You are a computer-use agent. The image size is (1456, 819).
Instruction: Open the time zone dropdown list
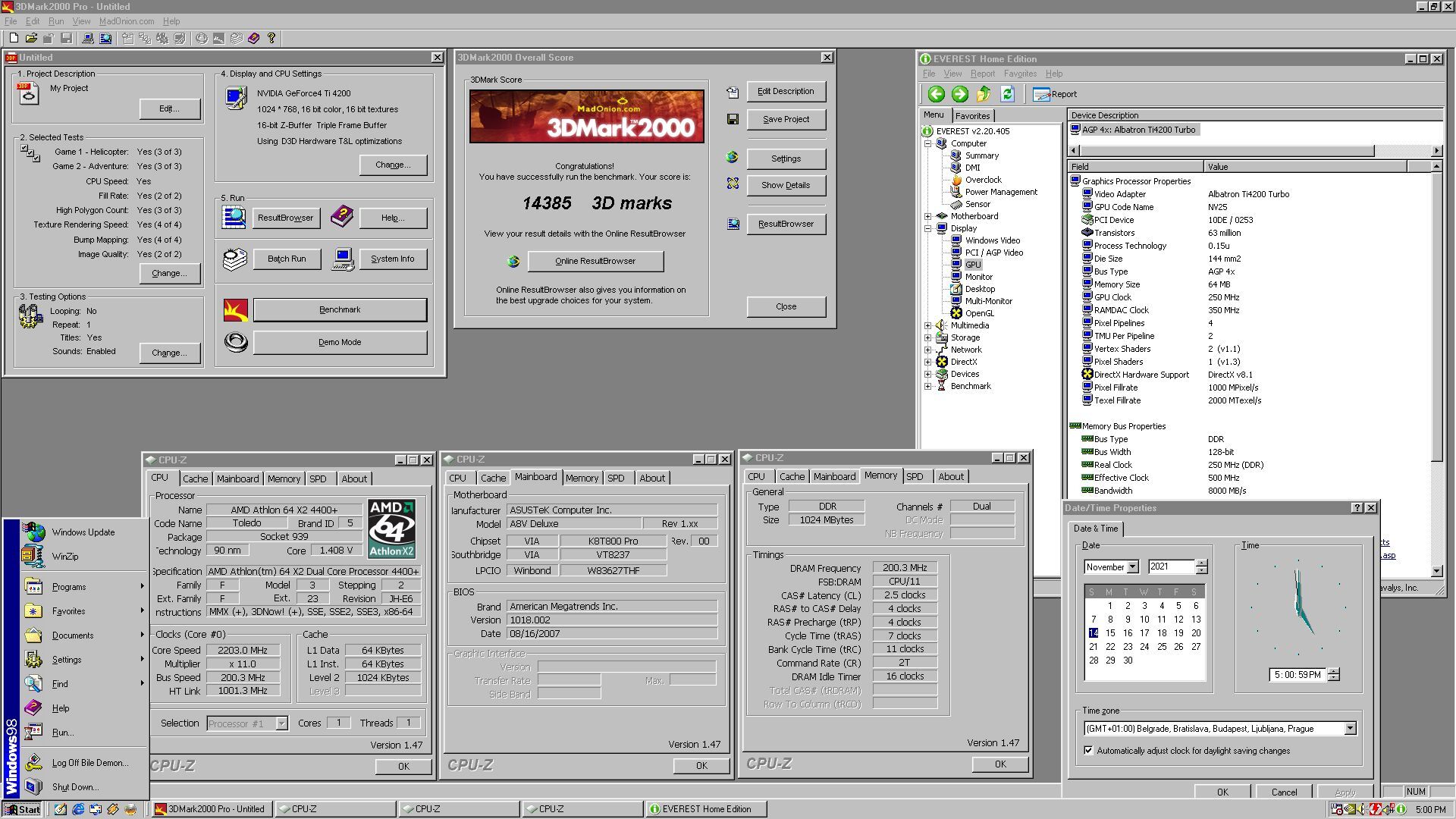tap(1350, 729)
